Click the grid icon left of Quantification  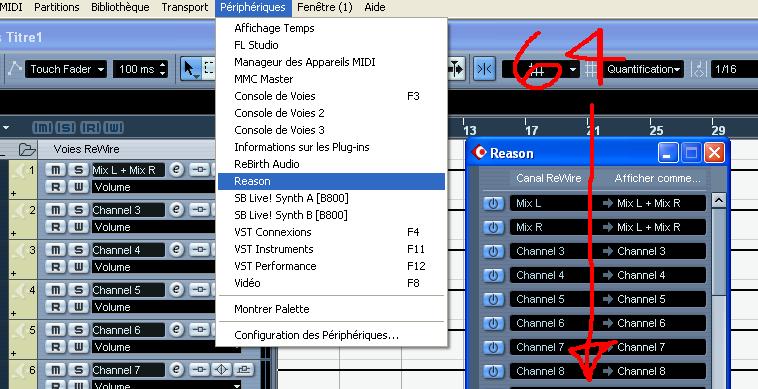[x=591, y=70]
